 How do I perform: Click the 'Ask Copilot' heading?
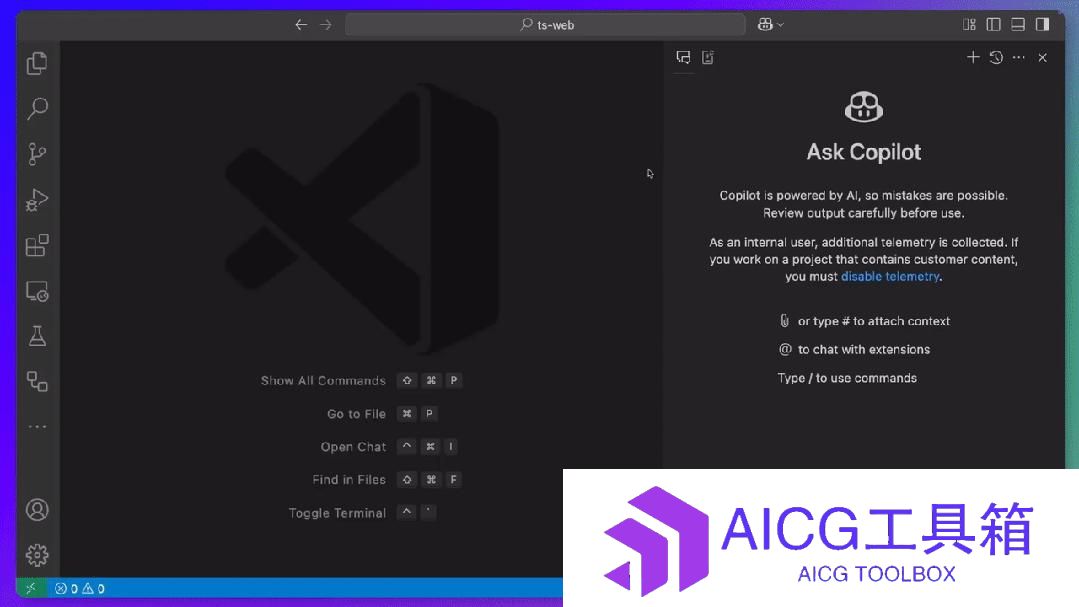[864, 152]
